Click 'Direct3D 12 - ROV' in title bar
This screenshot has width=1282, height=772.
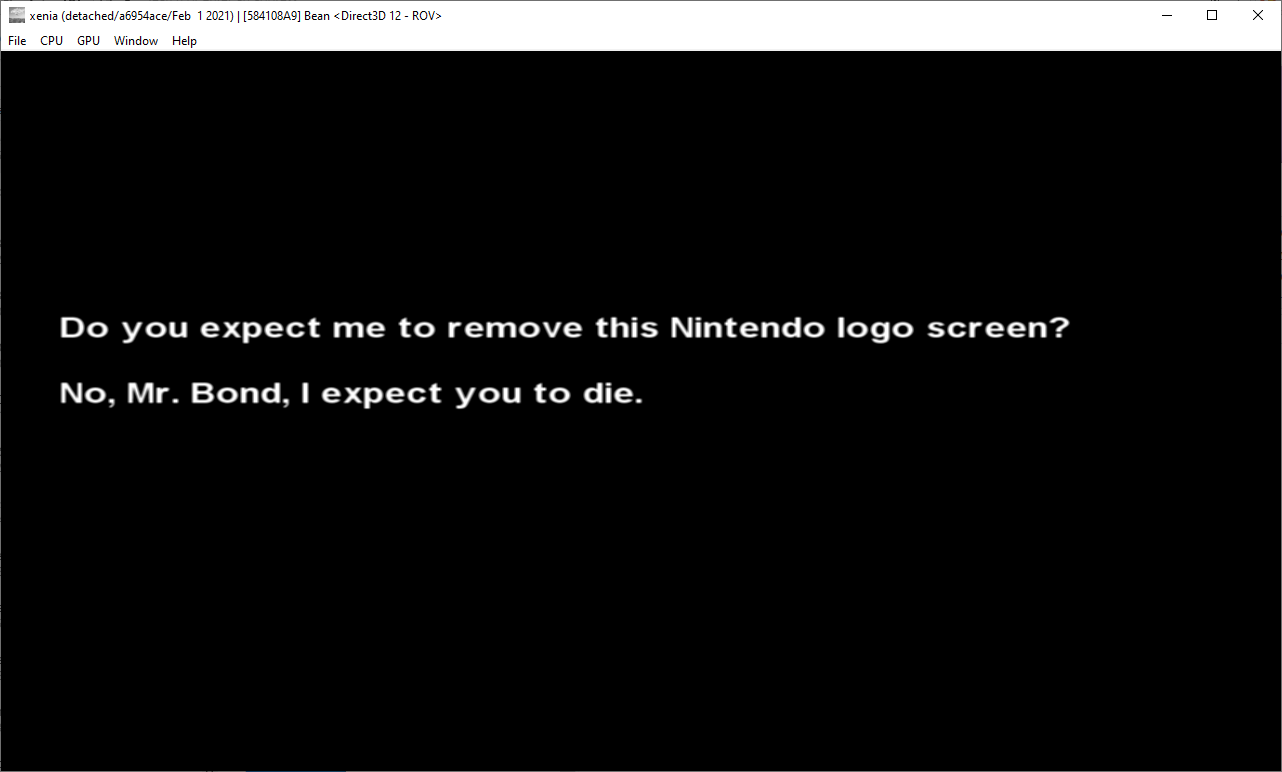pos(388,16)
